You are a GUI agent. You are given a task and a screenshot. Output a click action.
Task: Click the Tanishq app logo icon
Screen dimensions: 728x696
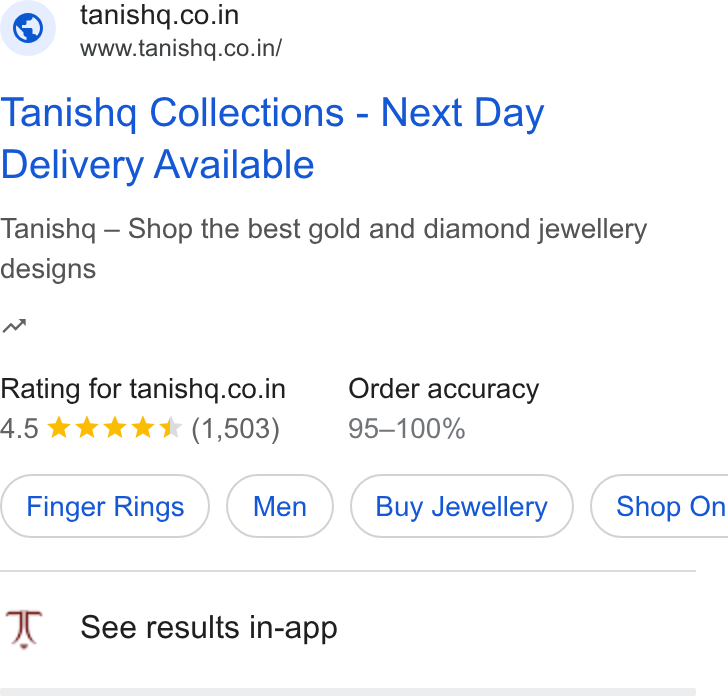click(x=24, y=629)
